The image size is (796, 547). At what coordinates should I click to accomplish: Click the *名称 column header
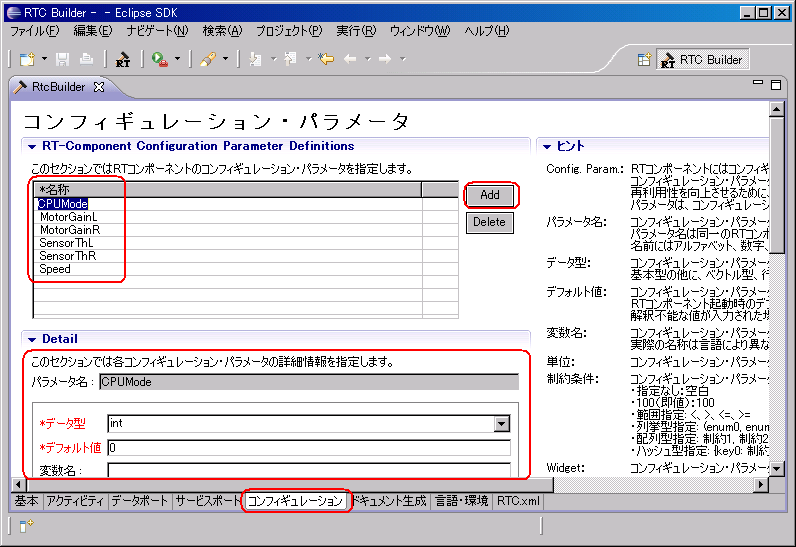(x=227, y=190)
